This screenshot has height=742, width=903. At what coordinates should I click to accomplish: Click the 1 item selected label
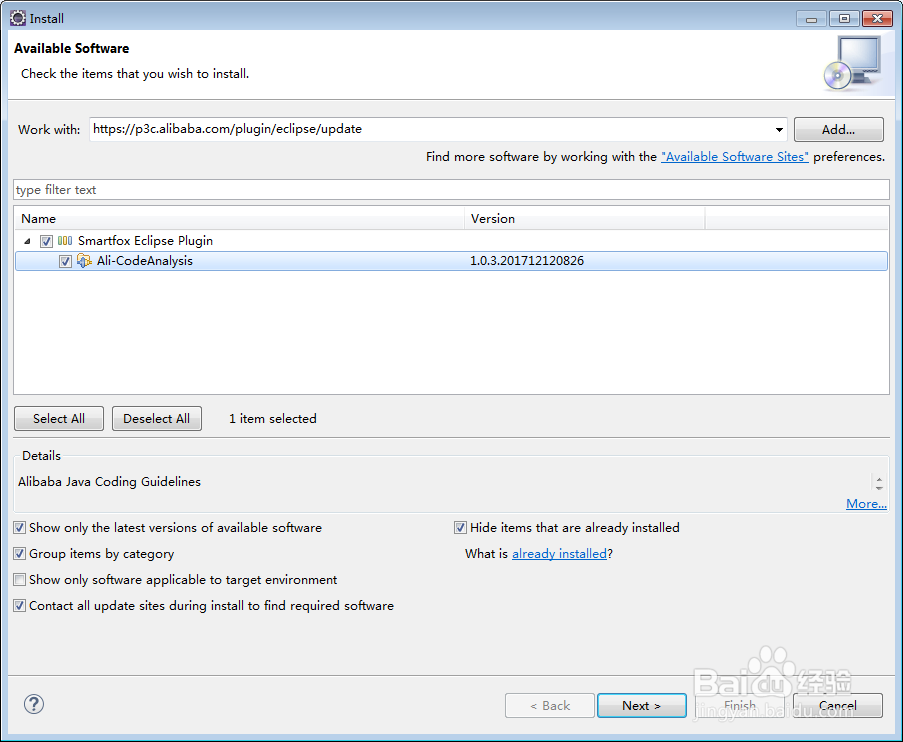[x=272, y=419]
